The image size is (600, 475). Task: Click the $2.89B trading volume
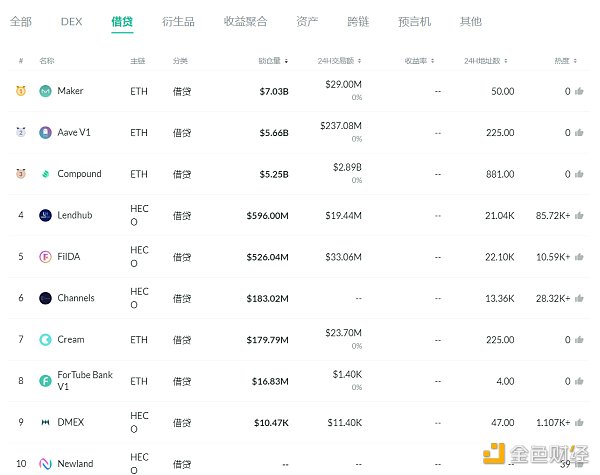tap(347, 167)
